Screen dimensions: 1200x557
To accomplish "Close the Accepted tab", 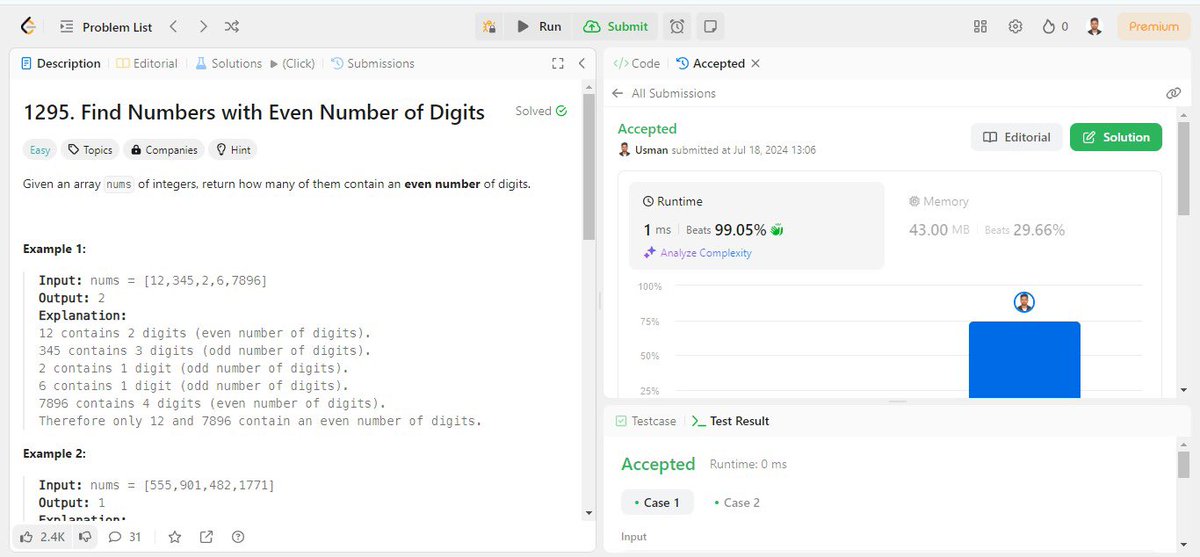I will [x=755, y=63].
